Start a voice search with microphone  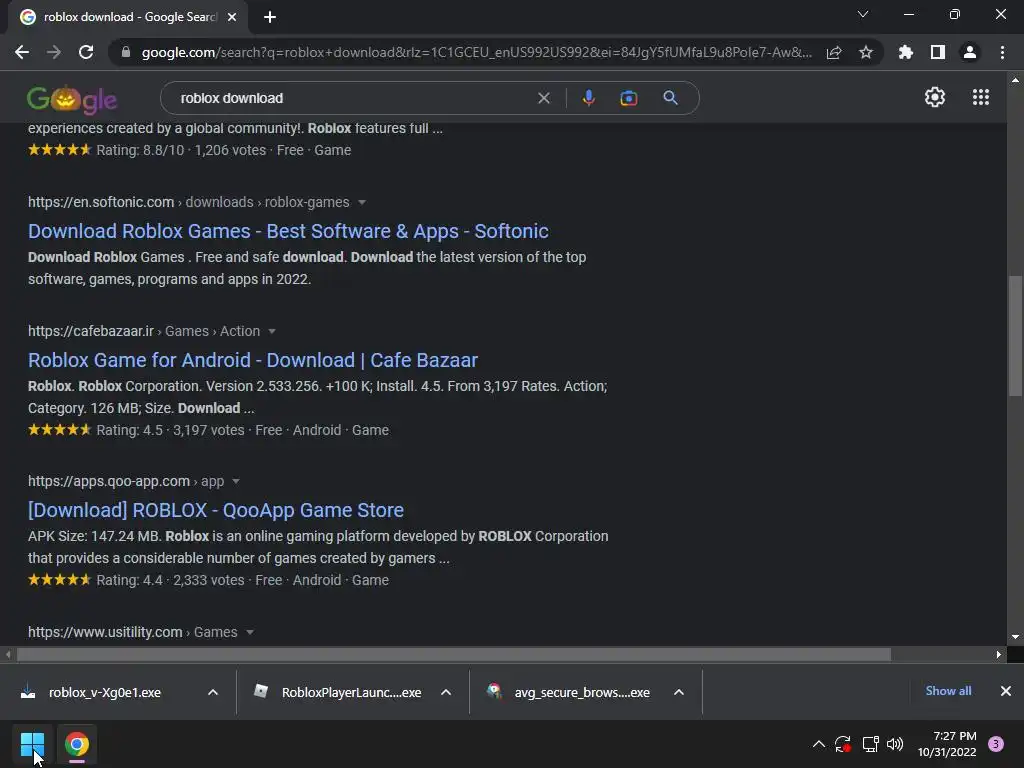[588, 98]
